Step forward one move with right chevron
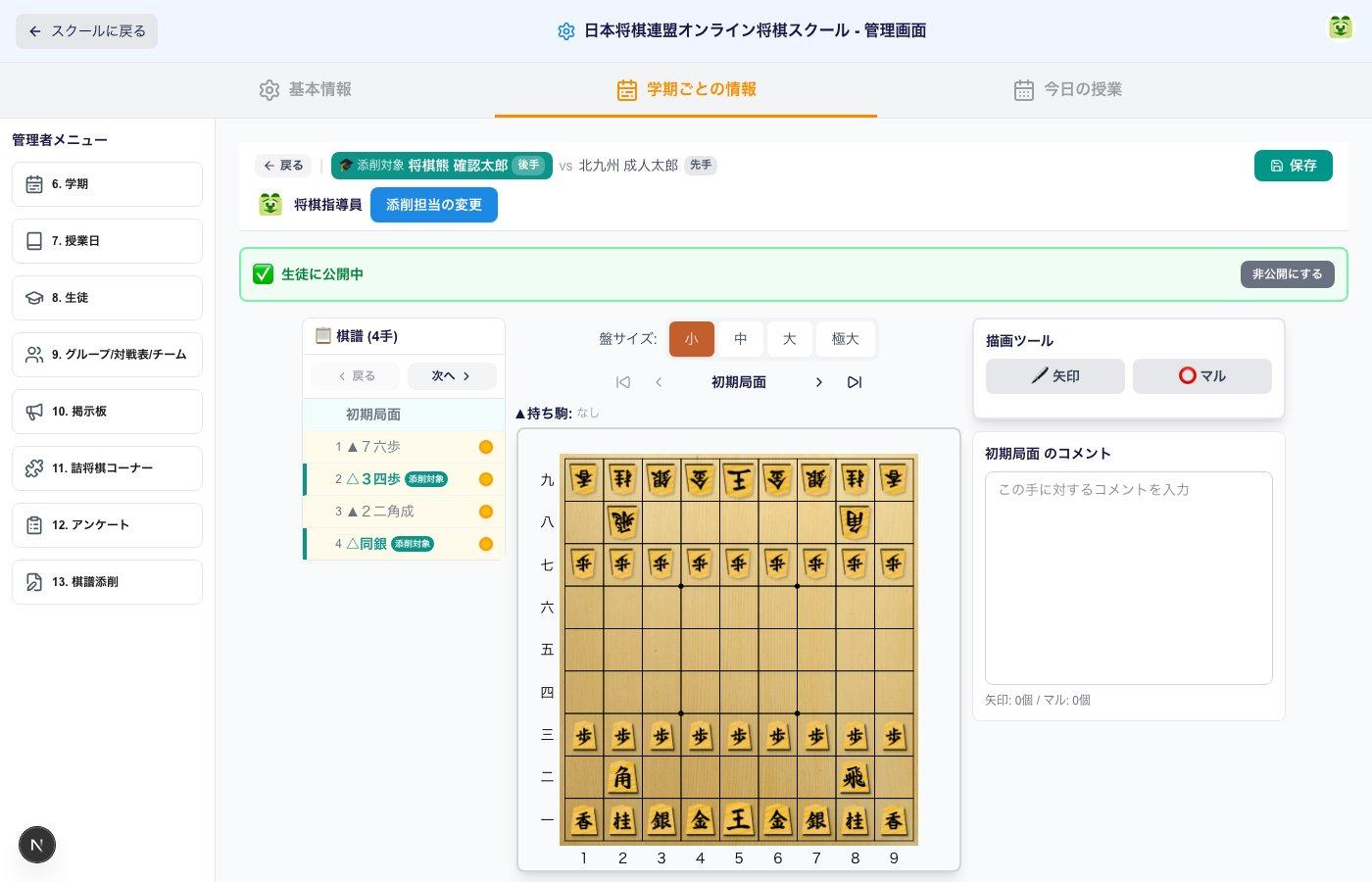The width and height of the screenshot is (1372, 882). point(819,382)
